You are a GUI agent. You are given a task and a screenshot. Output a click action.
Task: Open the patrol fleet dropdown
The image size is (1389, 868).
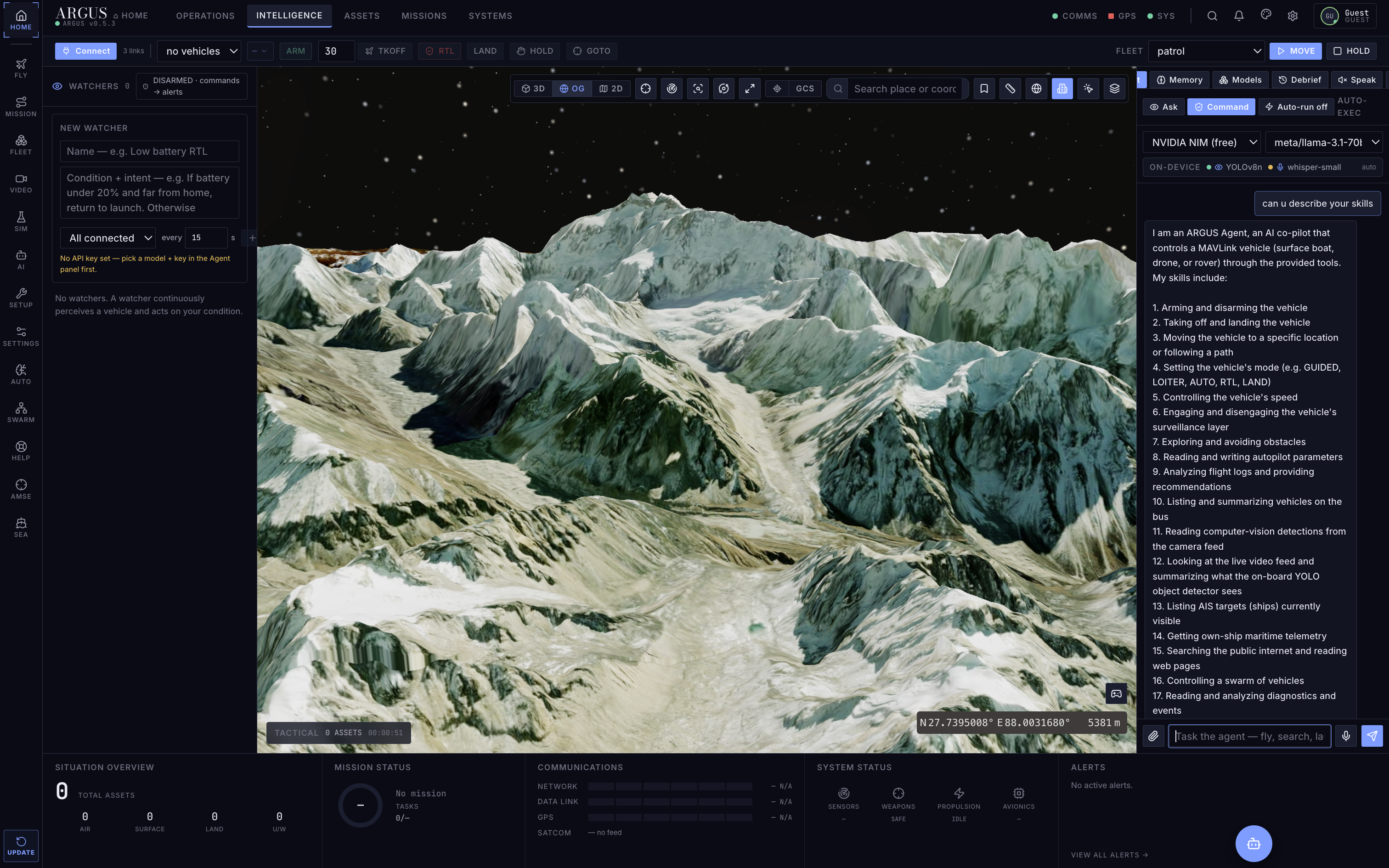coord(1207,51)
